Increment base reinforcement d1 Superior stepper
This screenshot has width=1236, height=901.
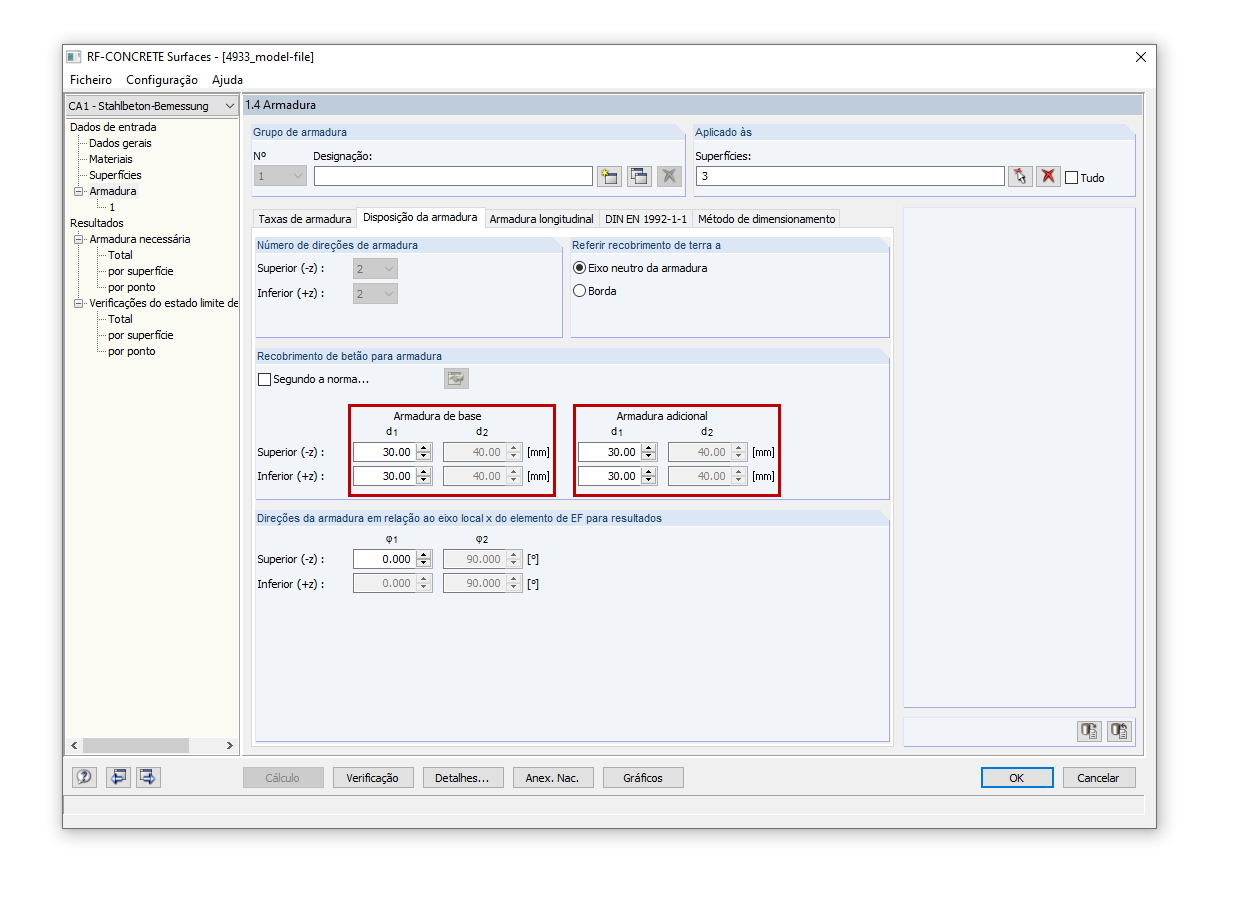click(x=424, y=448)
